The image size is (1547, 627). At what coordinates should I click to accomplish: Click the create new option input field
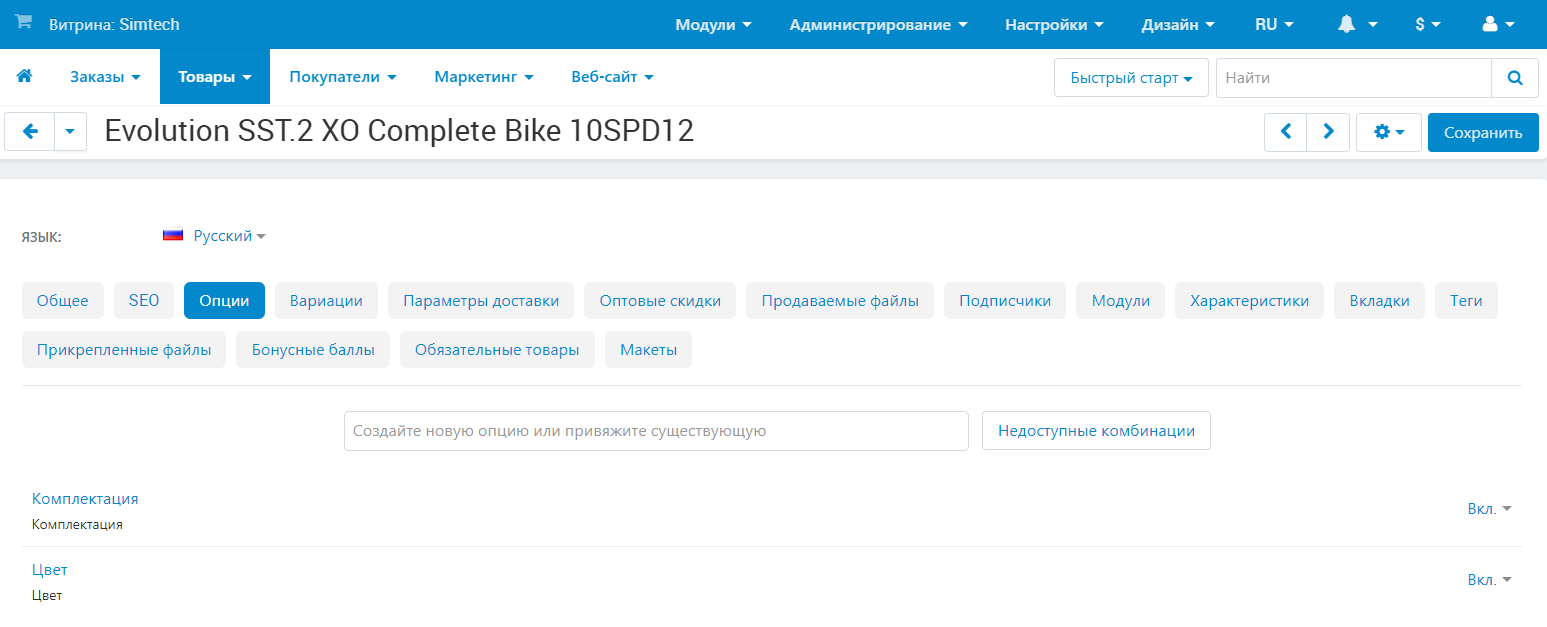tap(656, 431)
